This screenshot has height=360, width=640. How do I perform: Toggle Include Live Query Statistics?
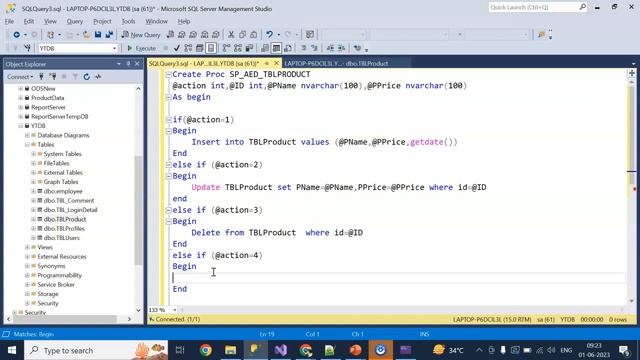(x=238, y=48)
